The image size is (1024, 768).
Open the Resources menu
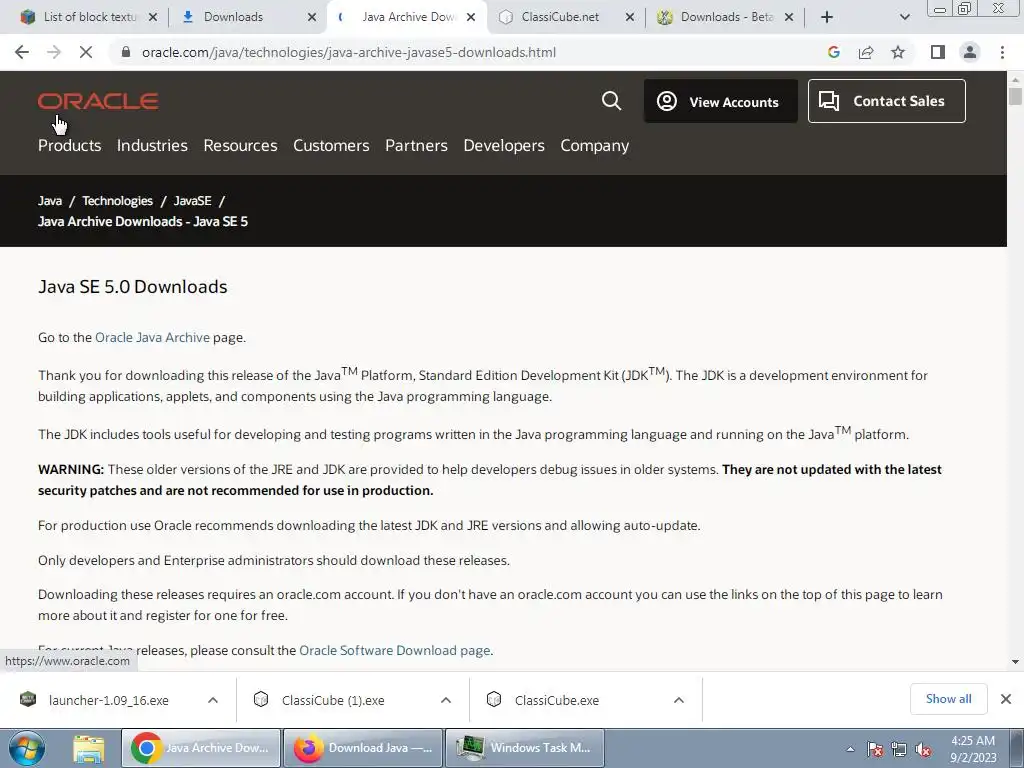click(240, 146)
